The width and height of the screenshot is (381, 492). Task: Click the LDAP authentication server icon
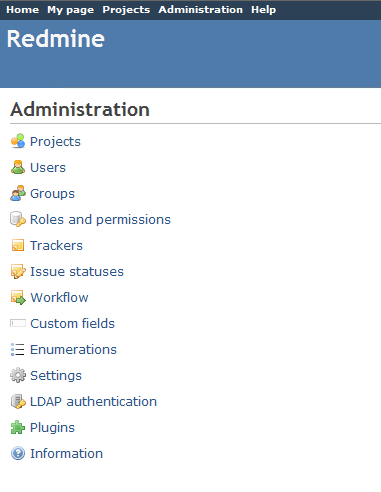(18, 401)
